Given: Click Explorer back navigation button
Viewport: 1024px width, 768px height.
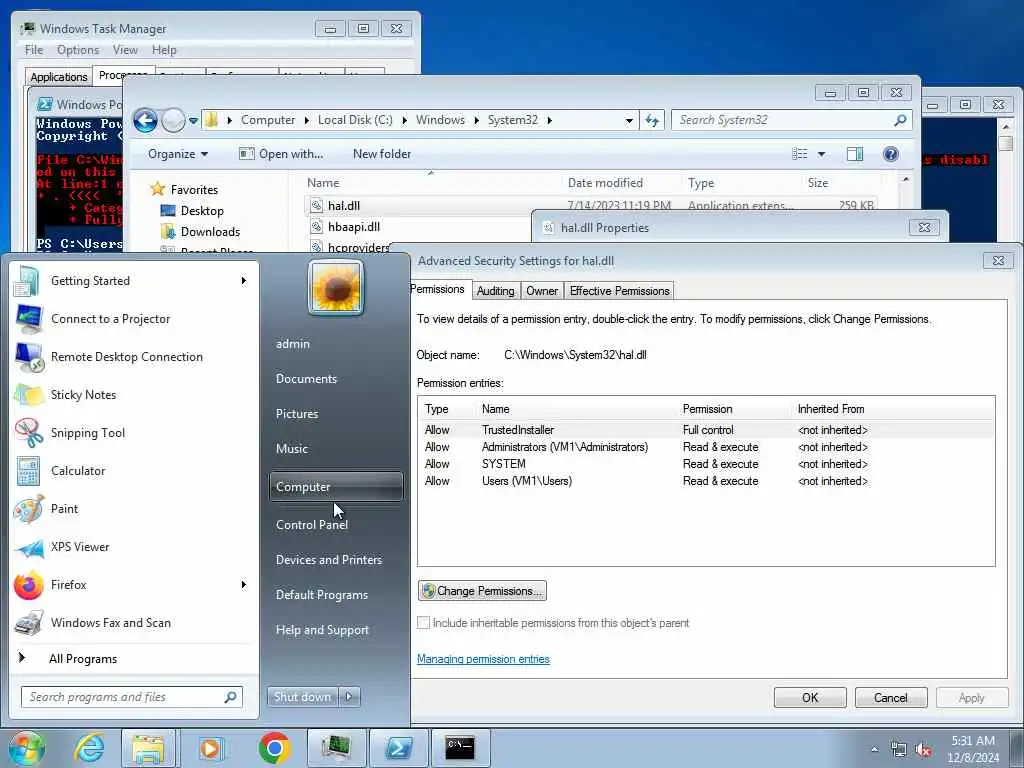Looking at the screenshot, I should [145, 120].
